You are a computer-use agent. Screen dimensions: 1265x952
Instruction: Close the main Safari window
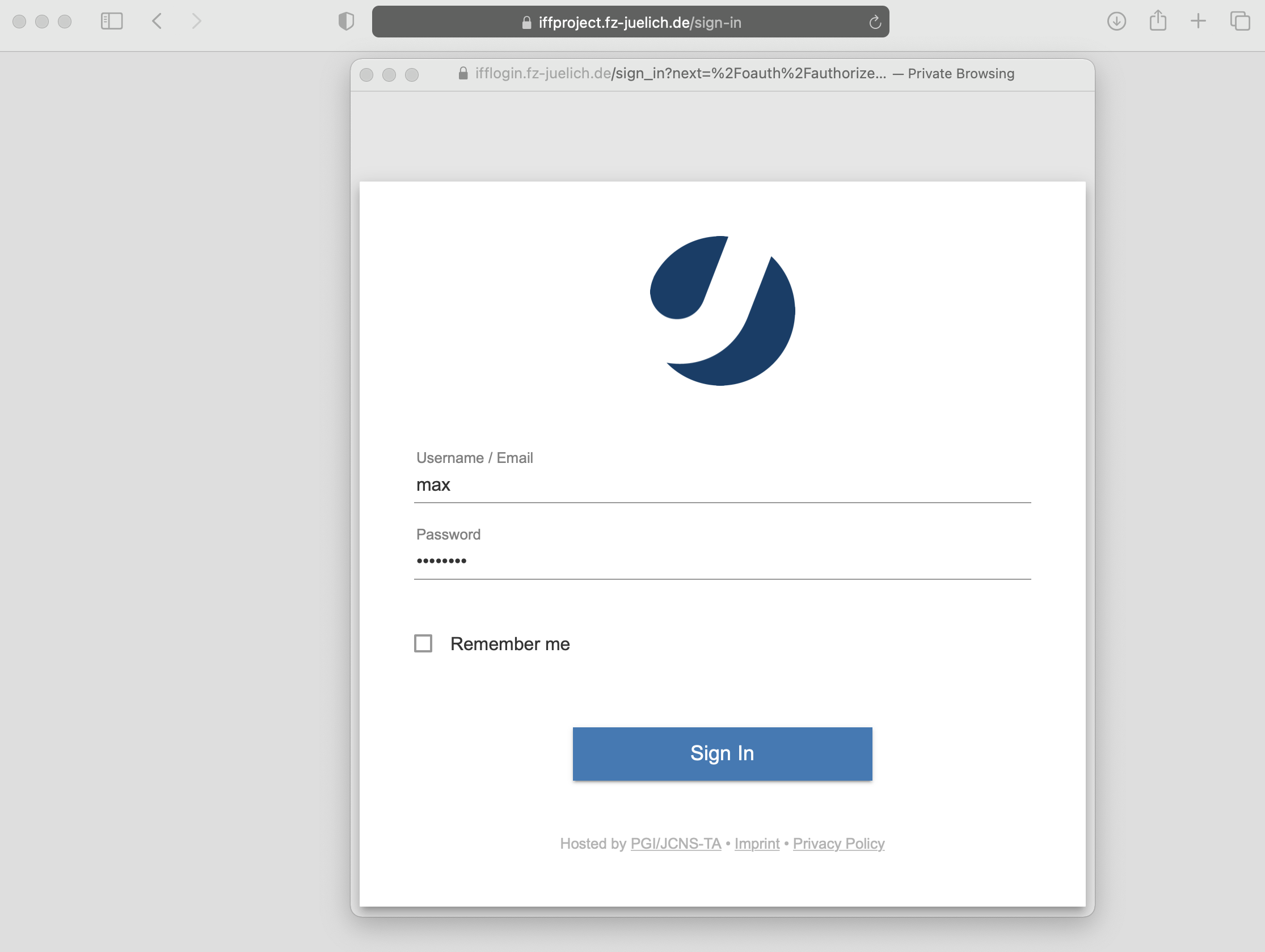pos(19,22)
